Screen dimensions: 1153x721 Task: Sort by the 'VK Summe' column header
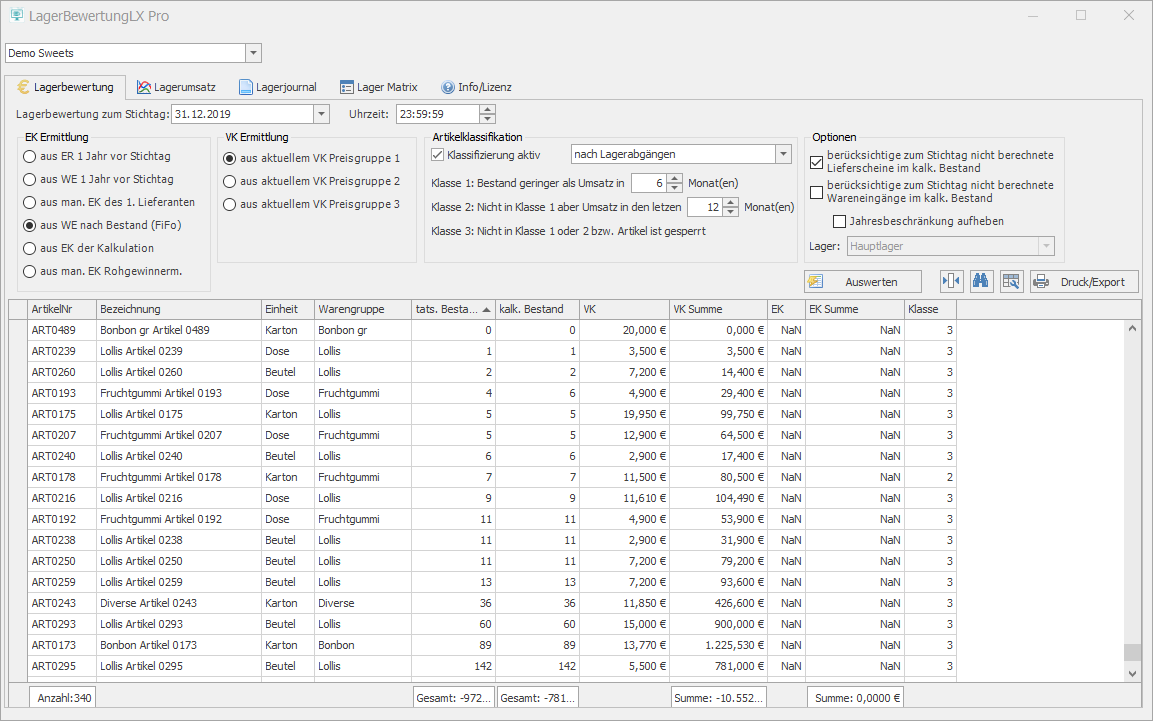point(717,309)
